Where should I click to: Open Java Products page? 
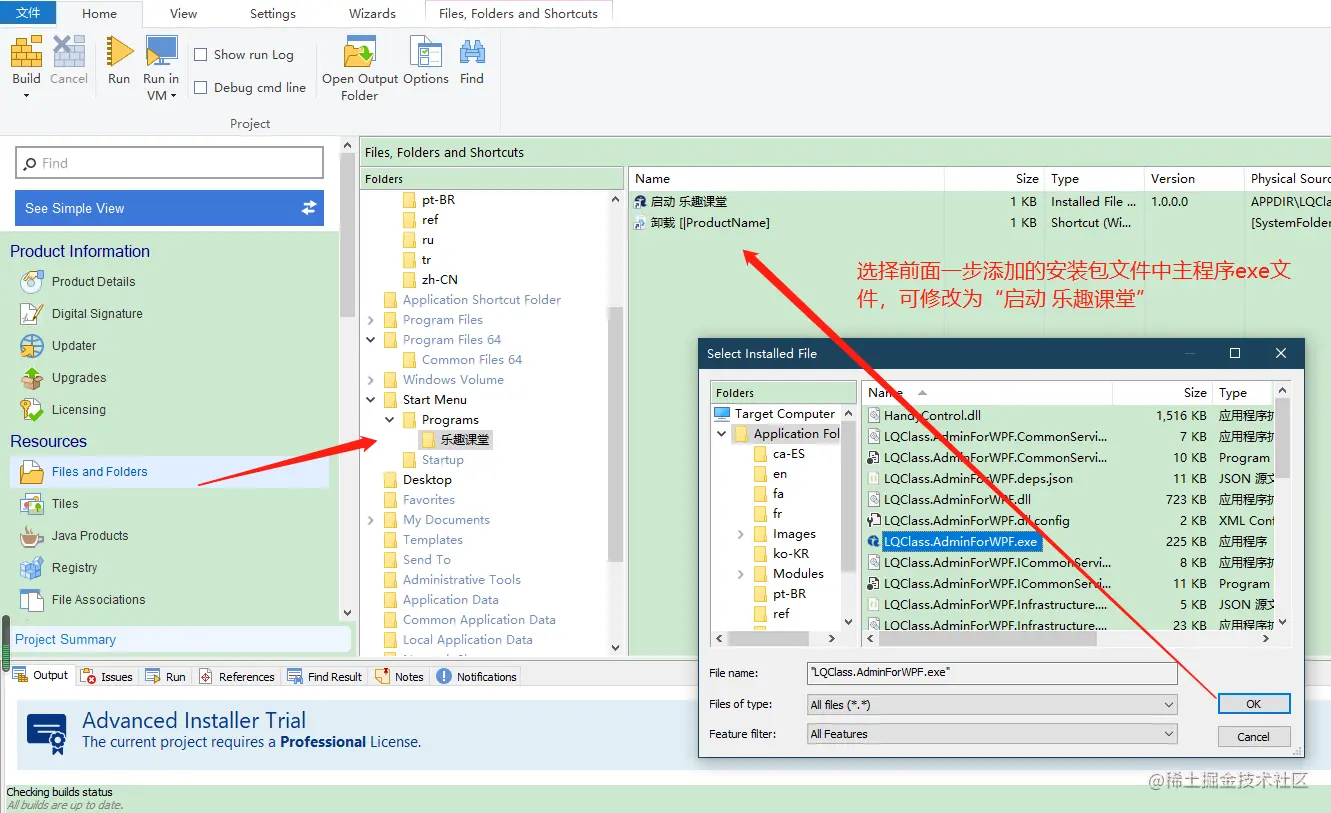[90, 536]
